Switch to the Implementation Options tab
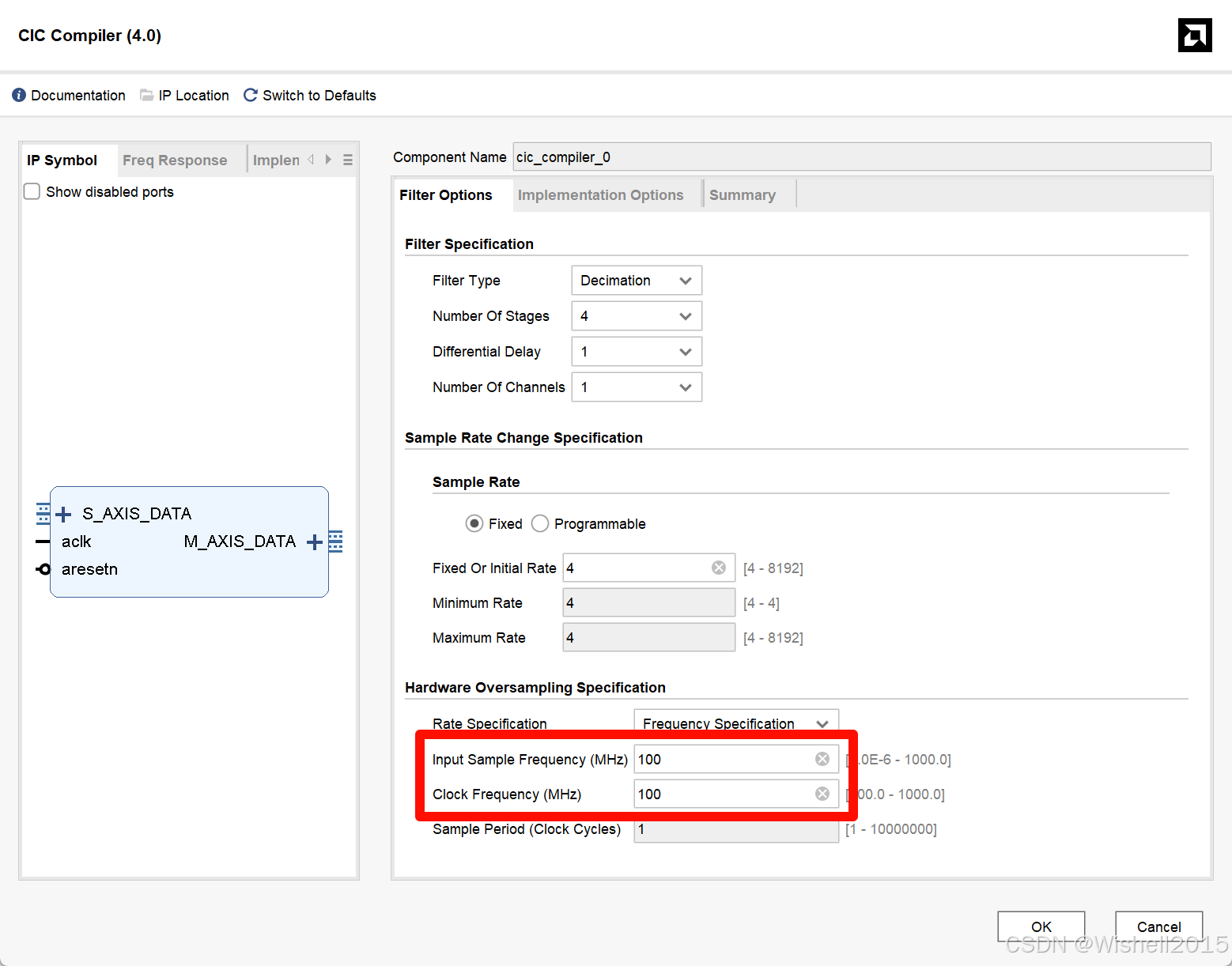 tap(600, 195)
